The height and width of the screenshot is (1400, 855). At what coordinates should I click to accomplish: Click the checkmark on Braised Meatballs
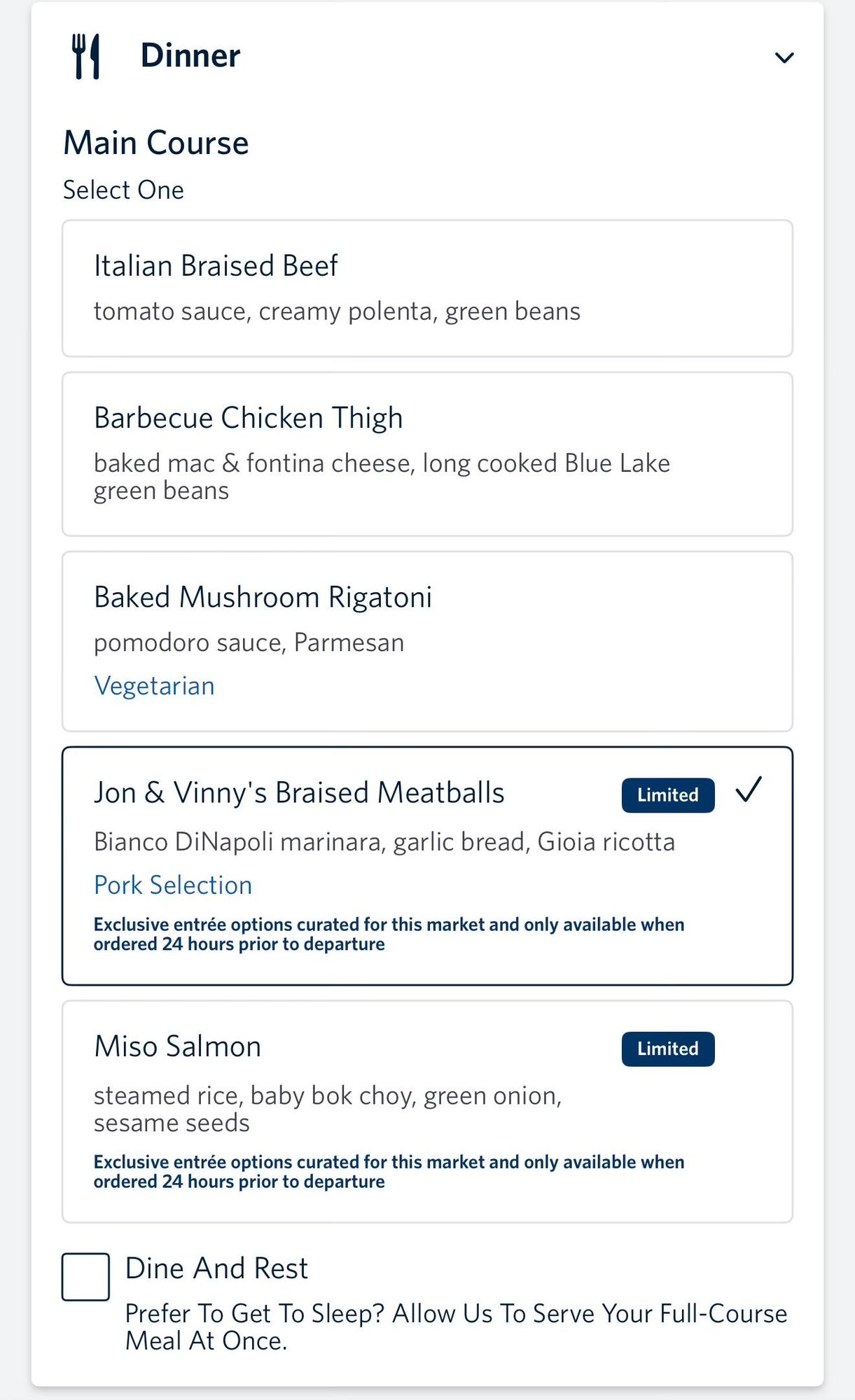[749, 790]
